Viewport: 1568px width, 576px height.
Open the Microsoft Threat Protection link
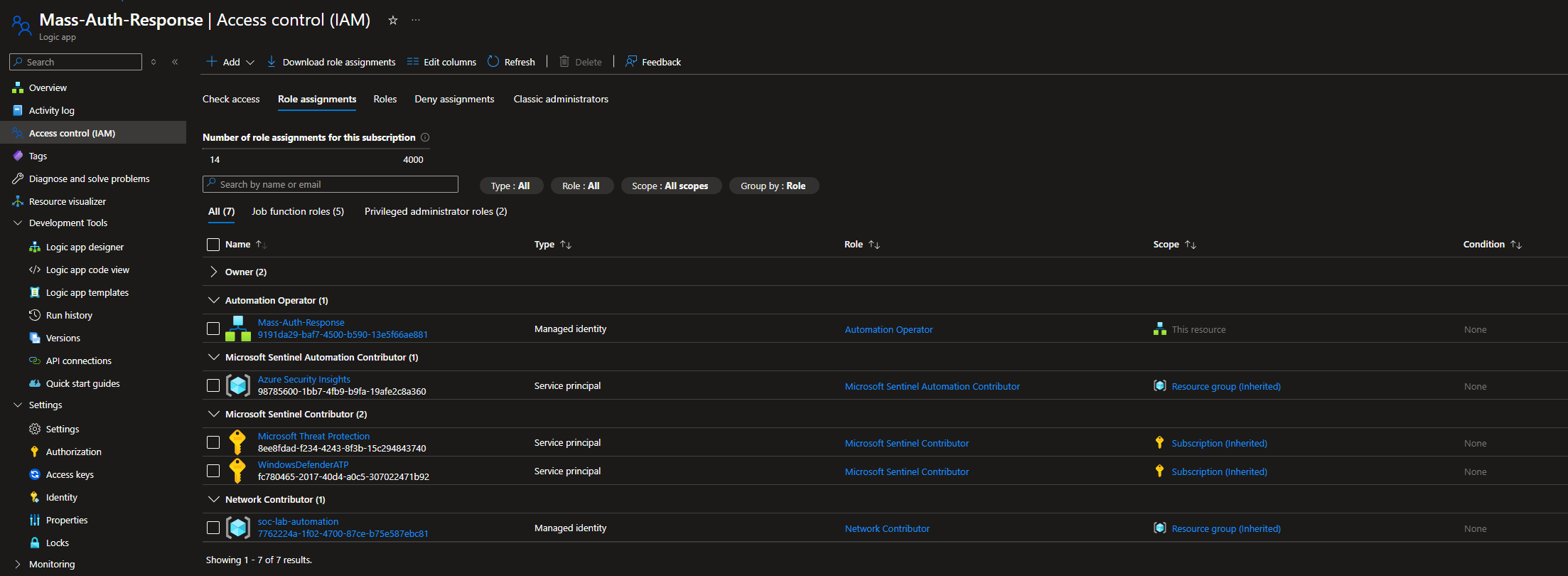[313, 436]
